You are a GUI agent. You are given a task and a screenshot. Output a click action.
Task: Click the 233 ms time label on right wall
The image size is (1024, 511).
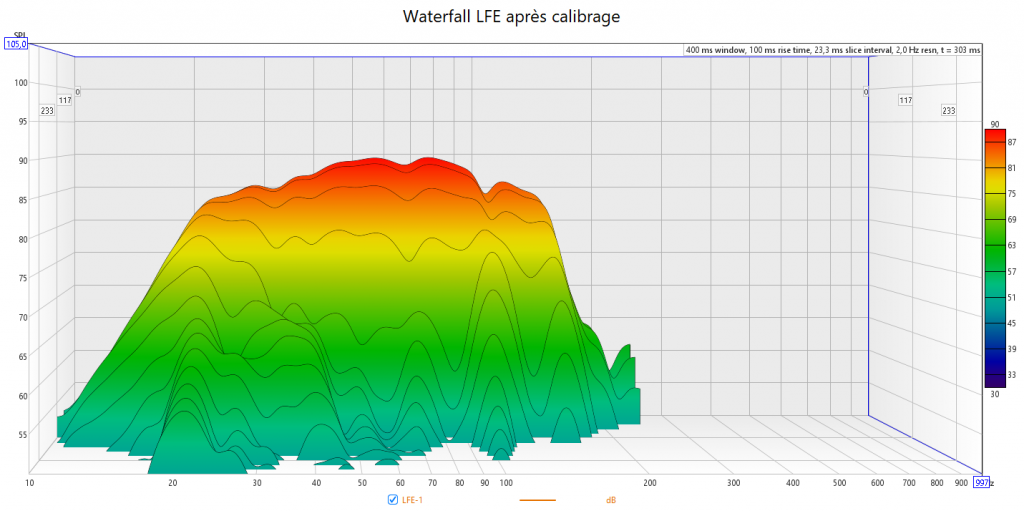click(948, 111)
